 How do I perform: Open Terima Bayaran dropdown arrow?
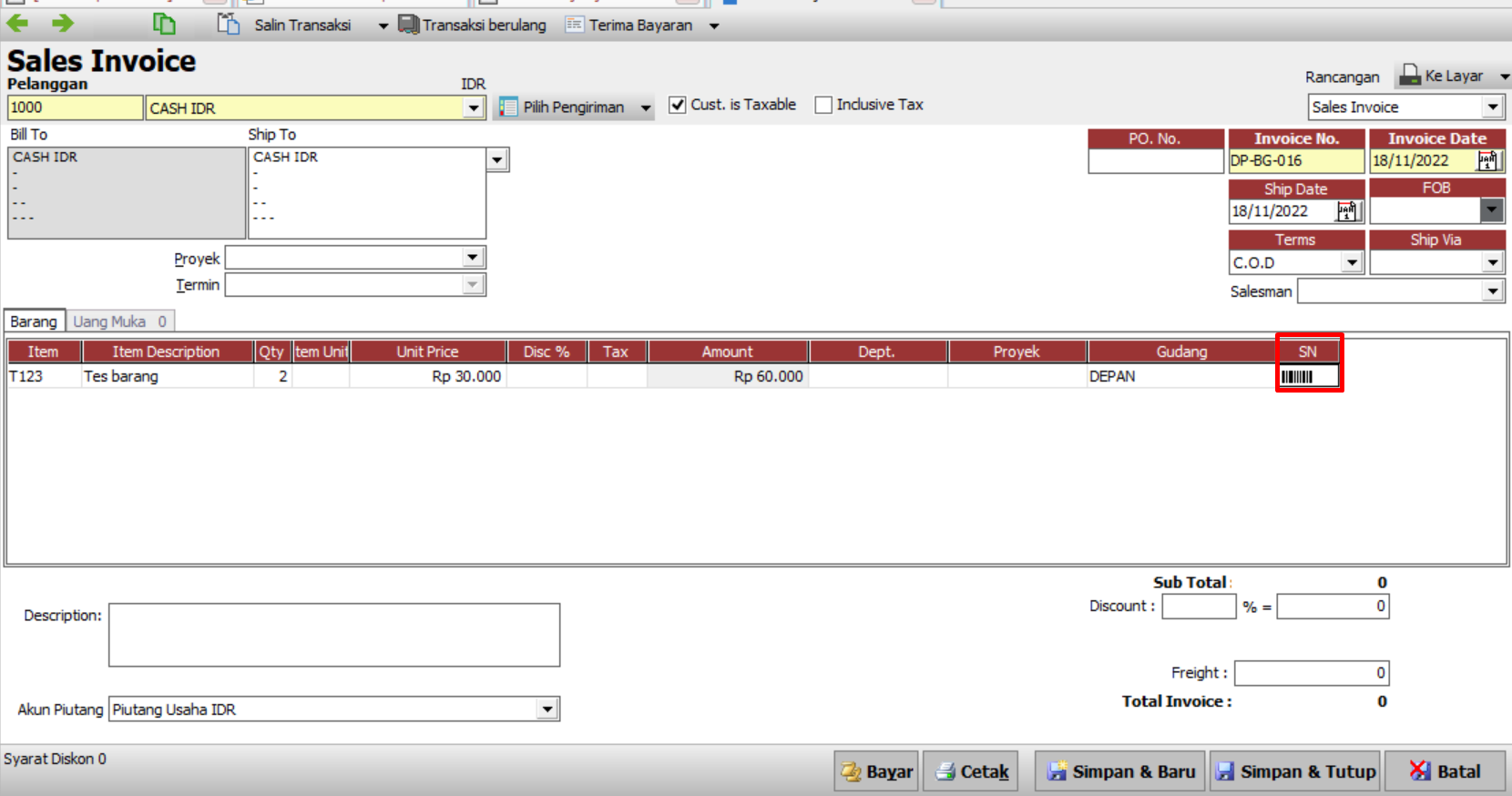point(714,26)
